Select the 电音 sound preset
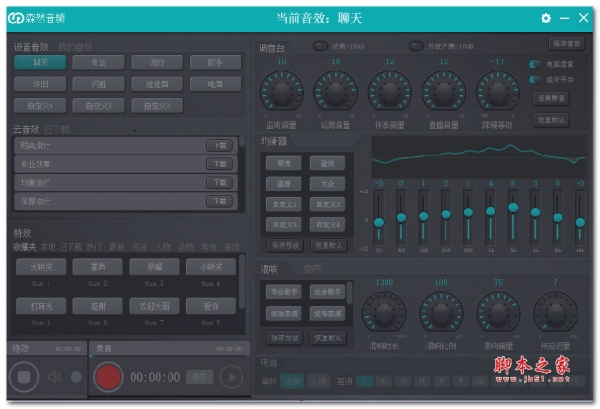 pos(215,84)
